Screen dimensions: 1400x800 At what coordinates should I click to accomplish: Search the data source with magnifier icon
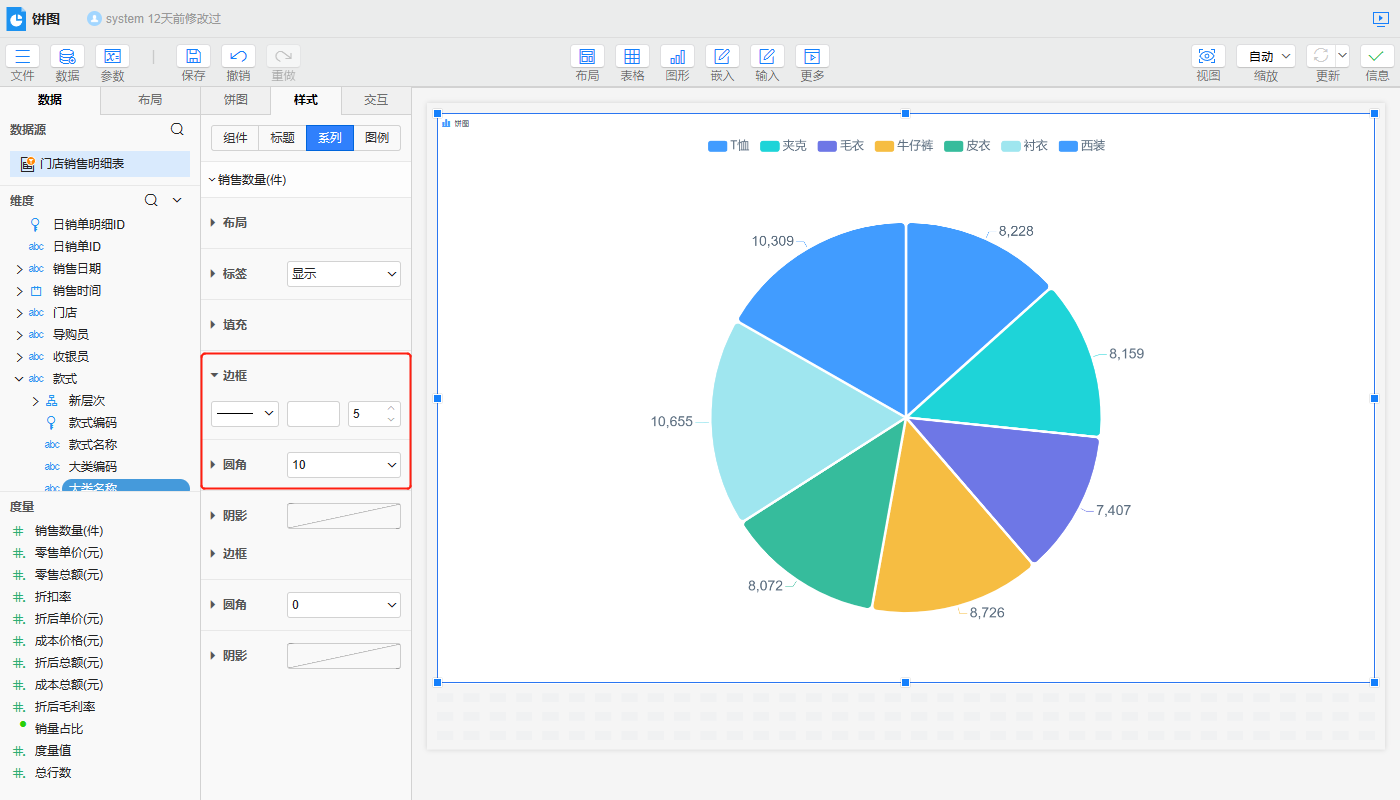click(177, 129)
